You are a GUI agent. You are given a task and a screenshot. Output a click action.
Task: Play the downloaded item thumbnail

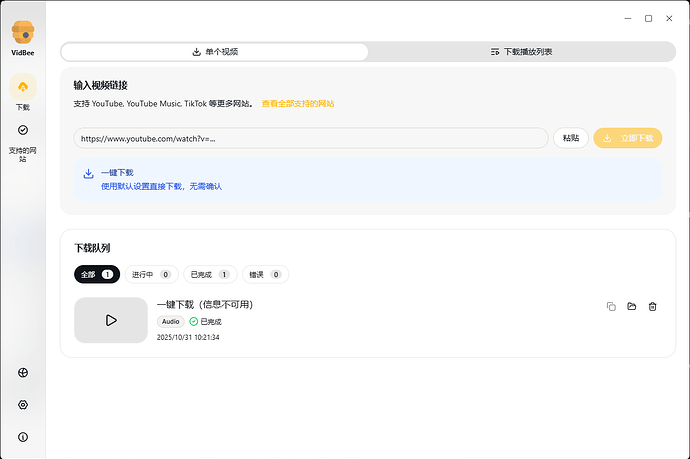111,320
